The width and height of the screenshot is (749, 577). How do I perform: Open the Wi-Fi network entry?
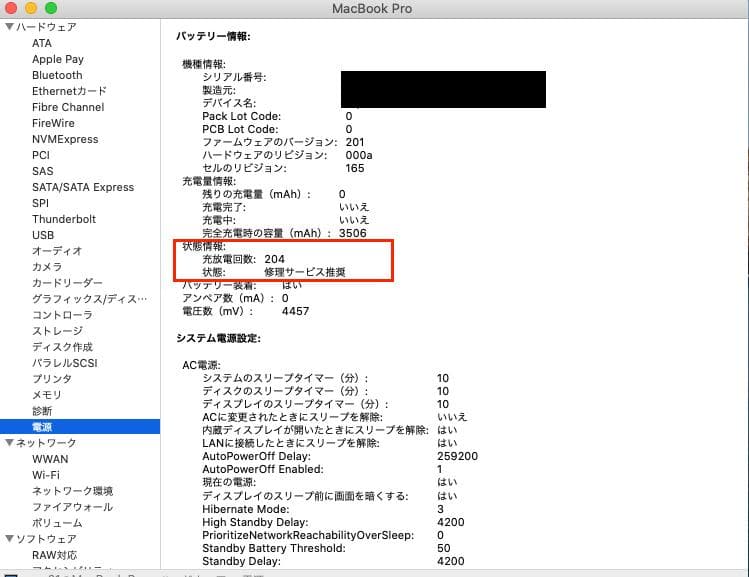click(45, 475)
